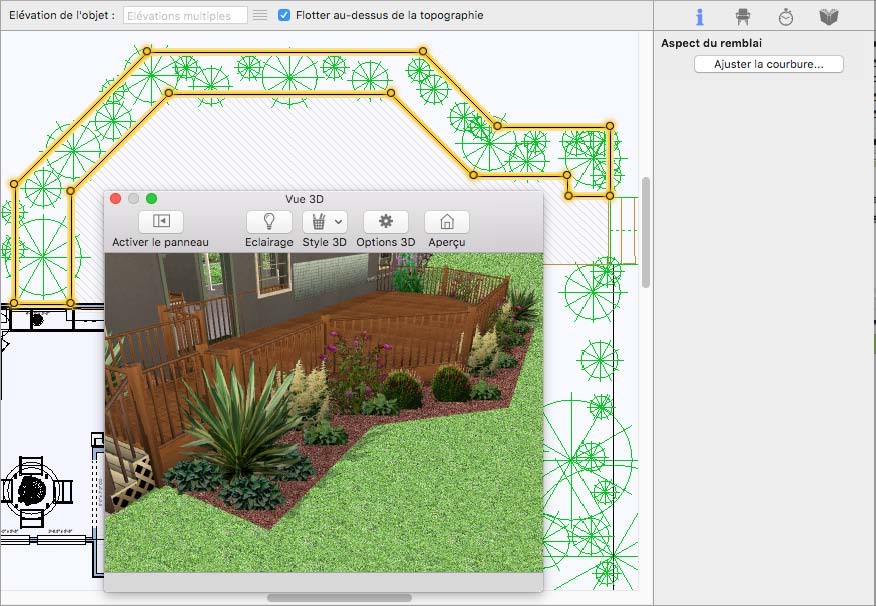Open the book library tab
876x606 pixels.
[x=828, y=17]
